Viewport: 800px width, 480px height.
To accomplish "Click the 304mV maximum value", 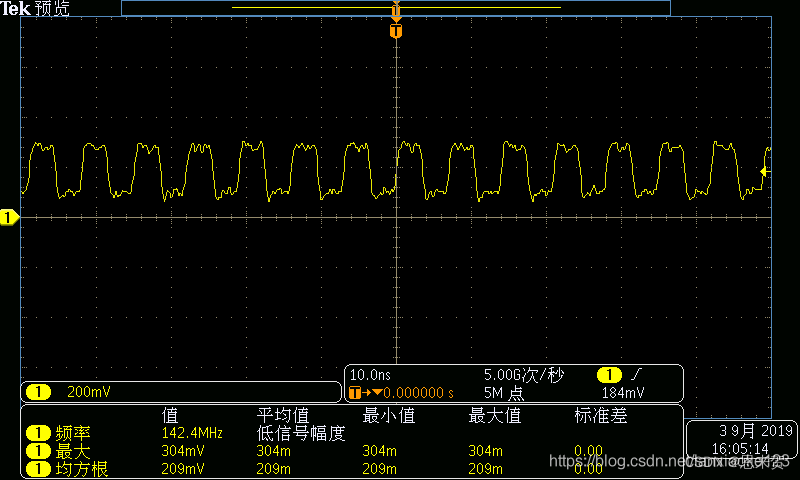I will click(183, 451).
